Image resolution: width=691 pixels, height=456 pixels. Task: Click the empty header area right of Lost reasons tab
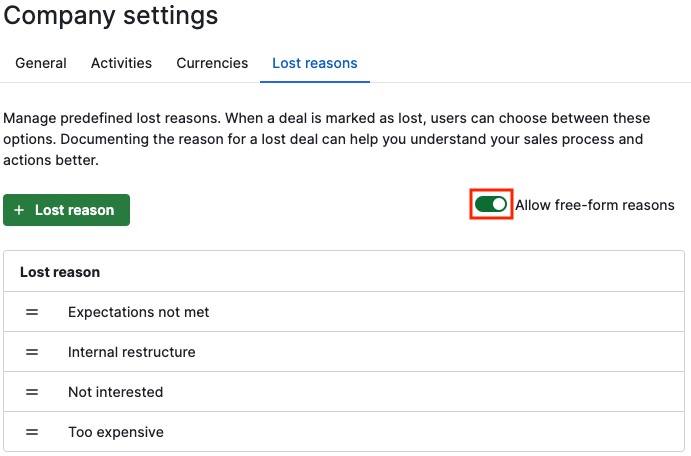point(529,63)
